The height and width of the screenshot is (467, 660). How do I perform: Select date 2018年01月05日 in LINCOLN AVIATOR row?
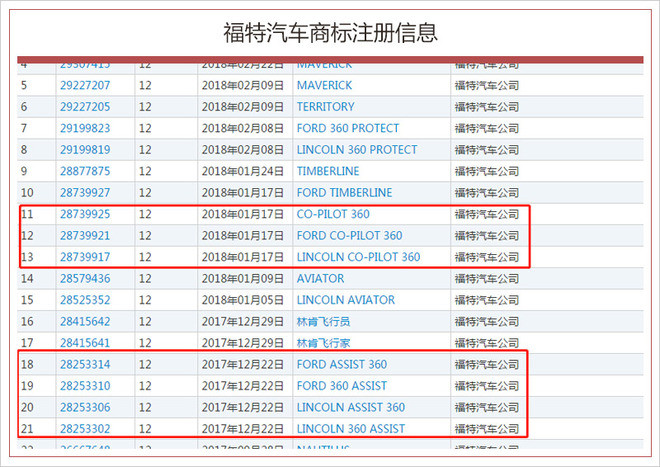click(x=242, y=300)
